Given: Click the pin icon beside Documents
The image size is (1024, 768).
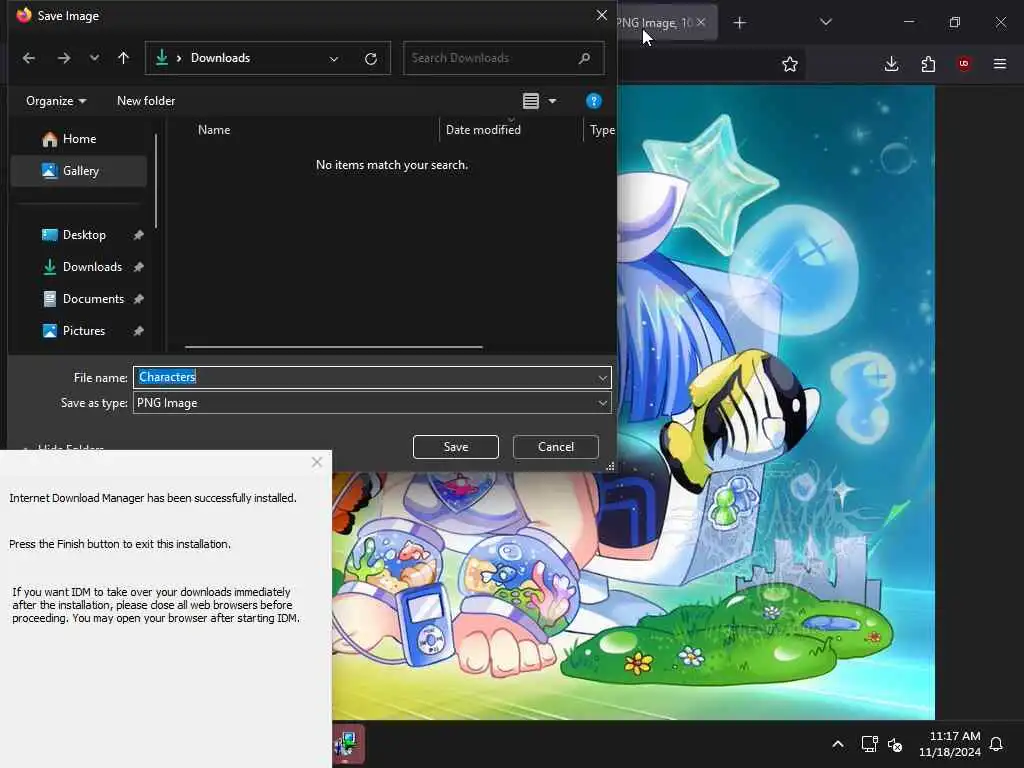Looking at the screenshot, I should pos(138,299).
